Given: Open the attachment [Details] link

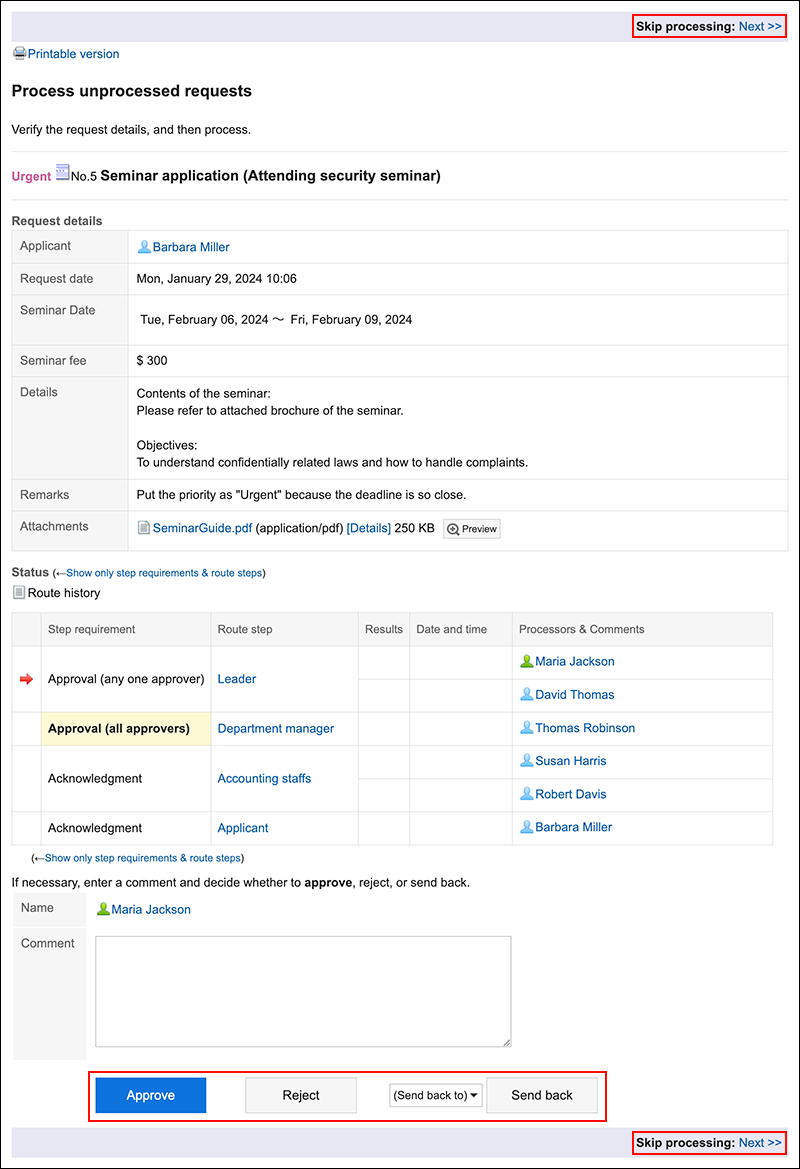Looking at the screenshot, I should tap(368, 528).
